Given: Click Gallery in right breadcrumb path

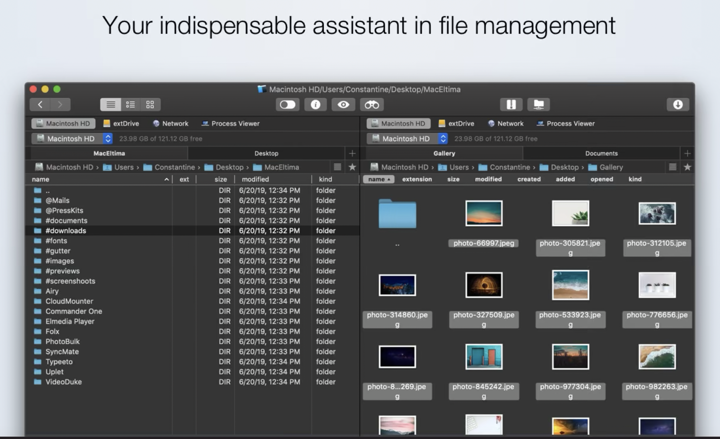Looking at the screenshot, I should 606,167.
